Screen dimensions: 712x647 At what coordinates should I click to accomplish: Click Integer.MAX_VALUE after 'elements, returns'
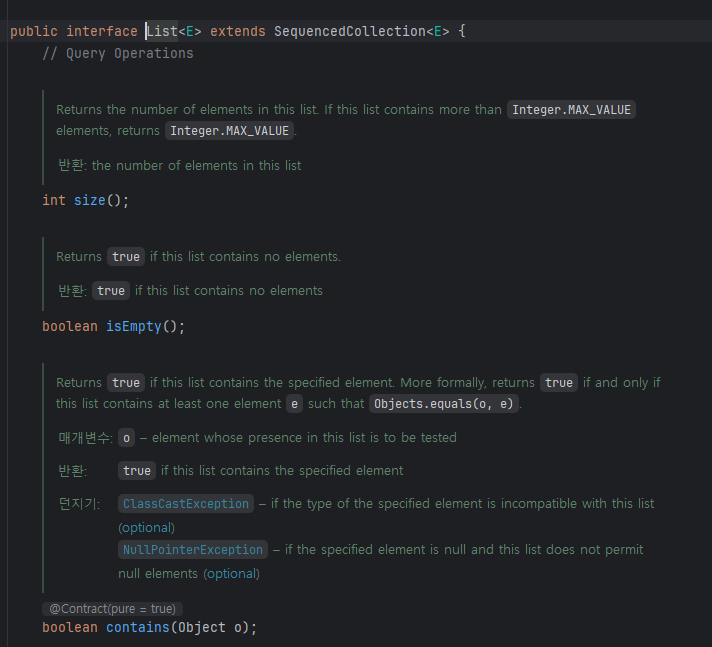(x=229, y=131)
